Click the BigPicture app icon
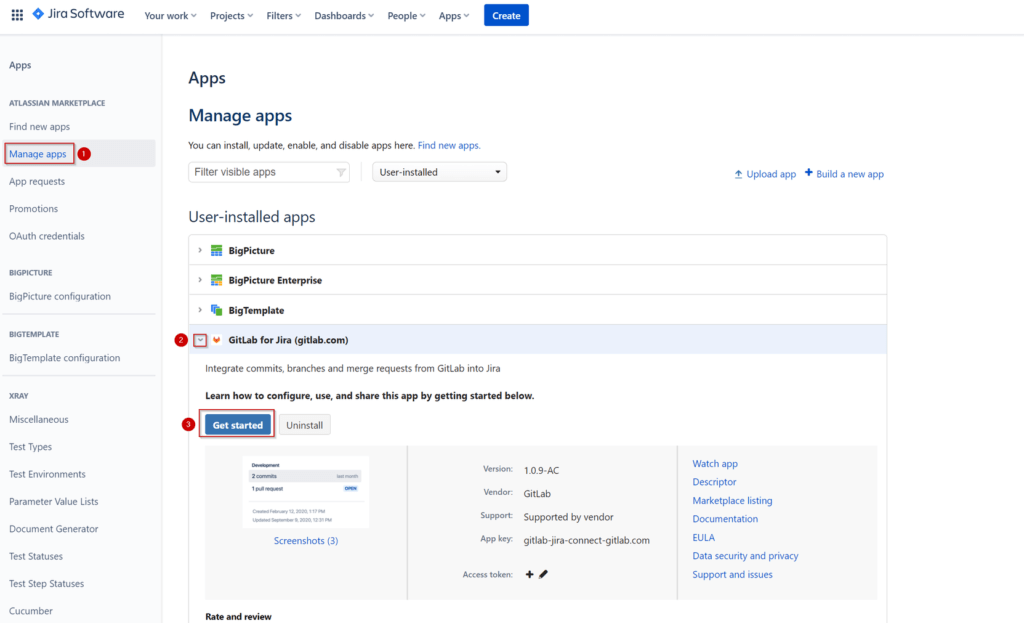The width and height of the screenshot is (1024, 623). tap(216, 250)
